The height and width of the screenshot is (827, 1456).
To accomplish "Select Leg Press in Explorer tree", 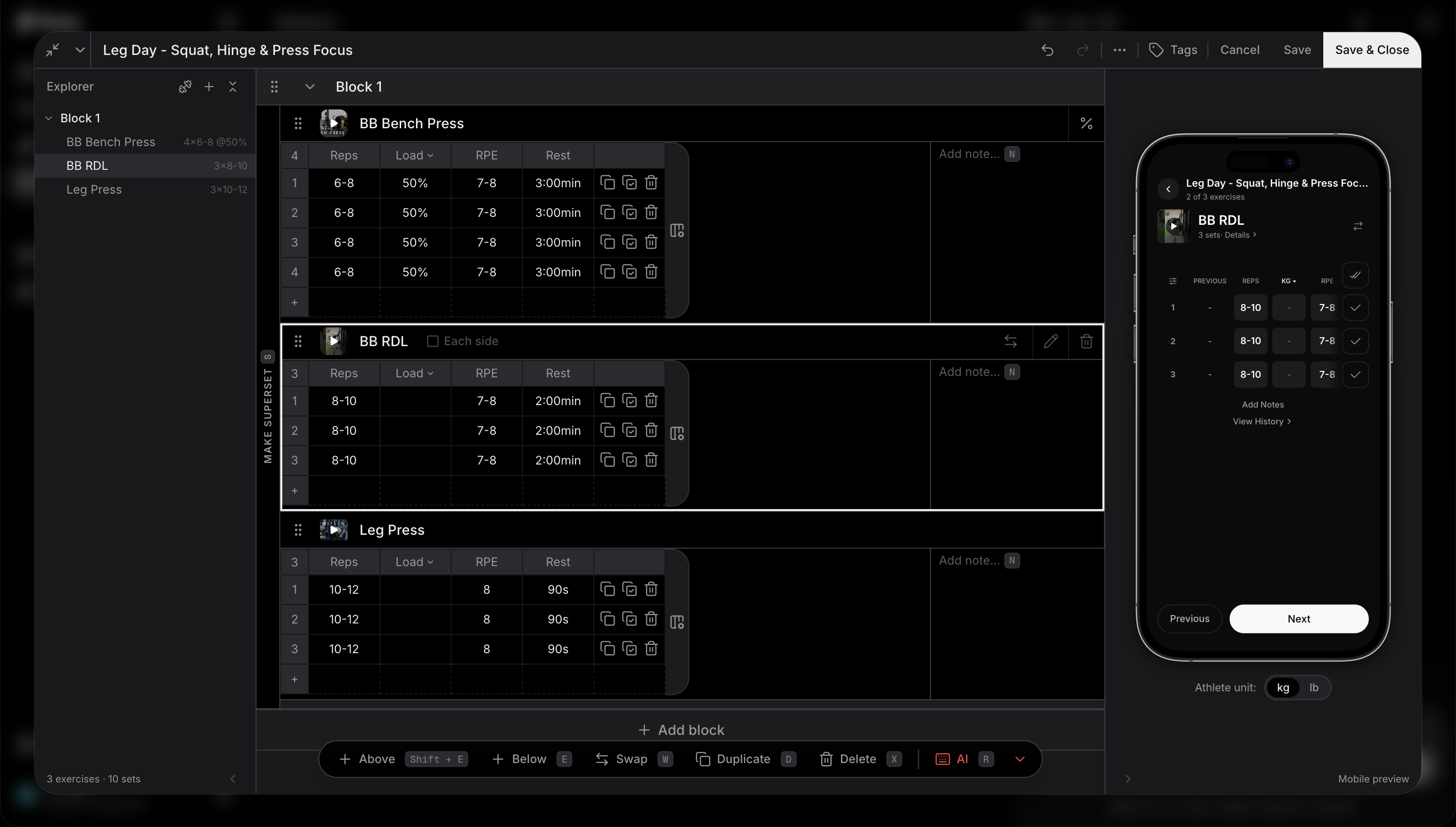I will point(145,190).
